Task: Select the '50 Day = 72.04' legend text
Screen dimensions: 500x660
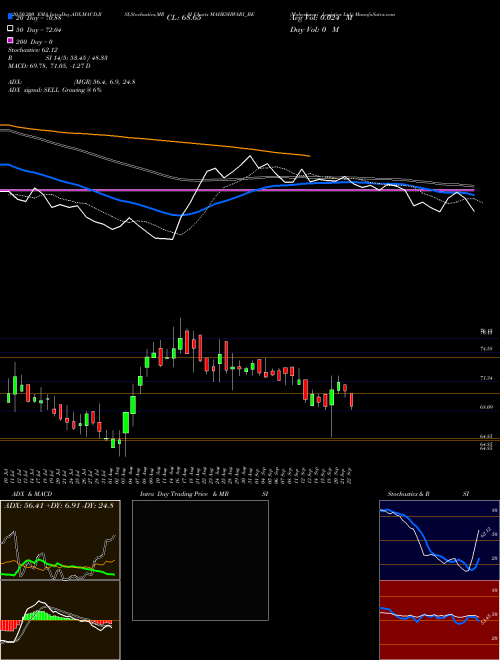Action: (x=39, y=30)
